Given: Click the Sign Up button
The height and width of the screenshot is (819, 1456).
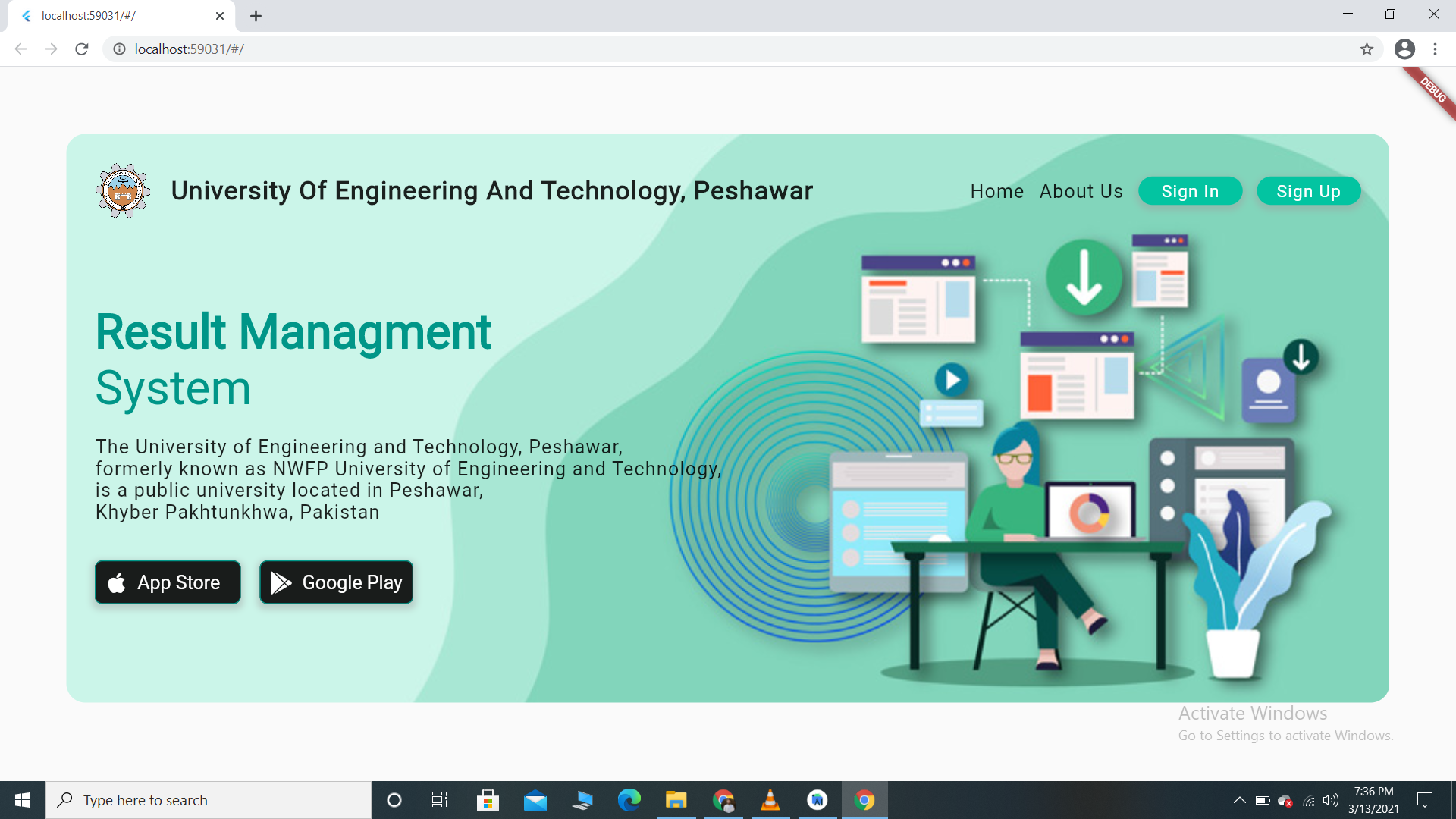Looking at the screenshot, I should click(1308, 191).
